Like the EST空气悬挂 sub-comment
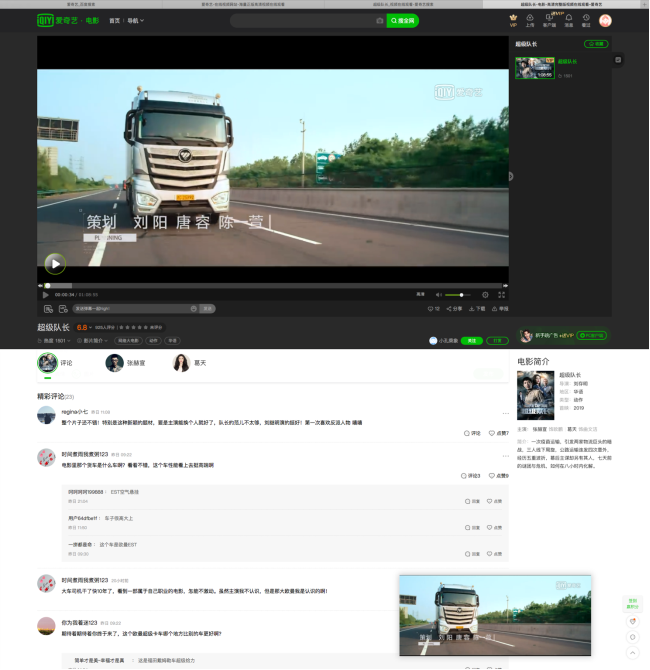 [x=494, y=502]
